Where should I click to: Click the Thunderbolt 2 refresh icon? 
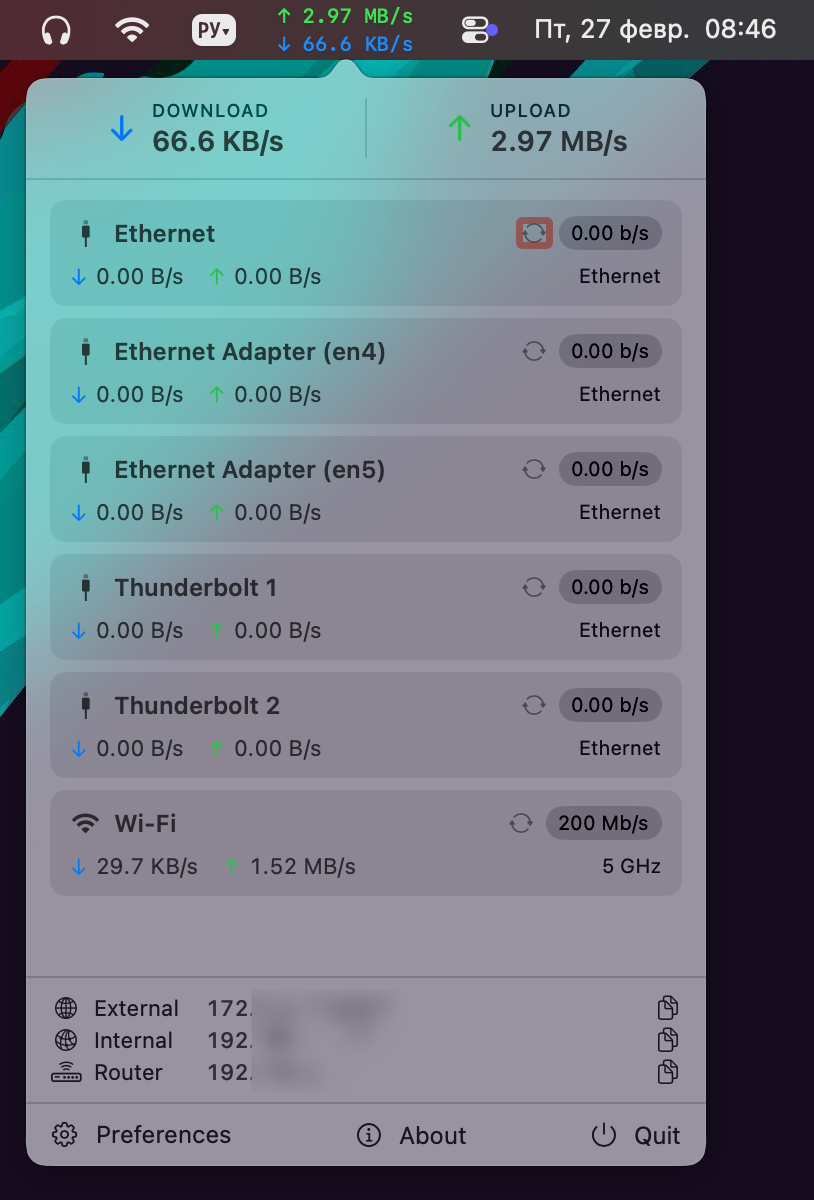pos(534,705)
